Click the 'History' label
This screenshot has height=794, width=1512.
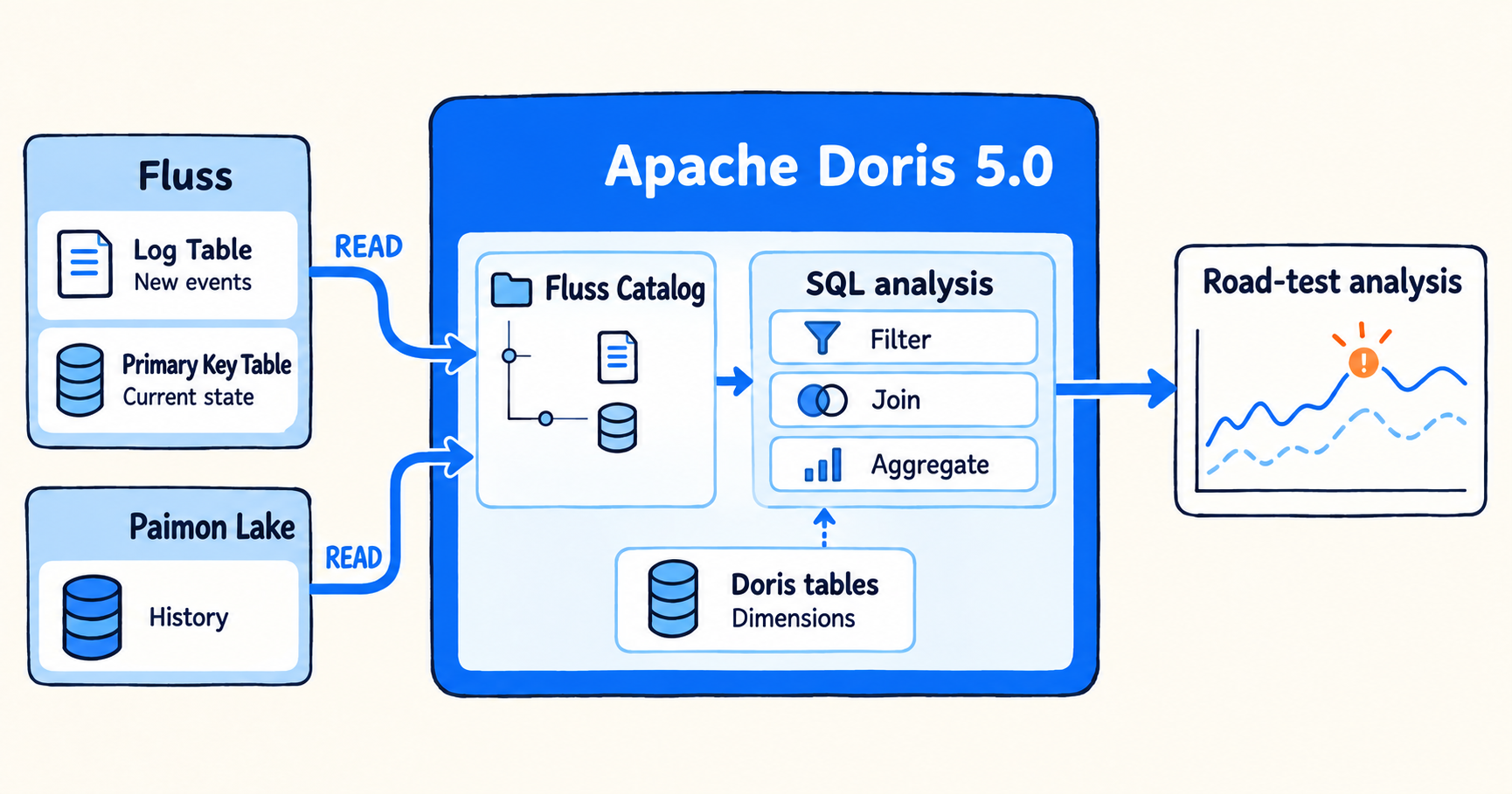(188, 617)
